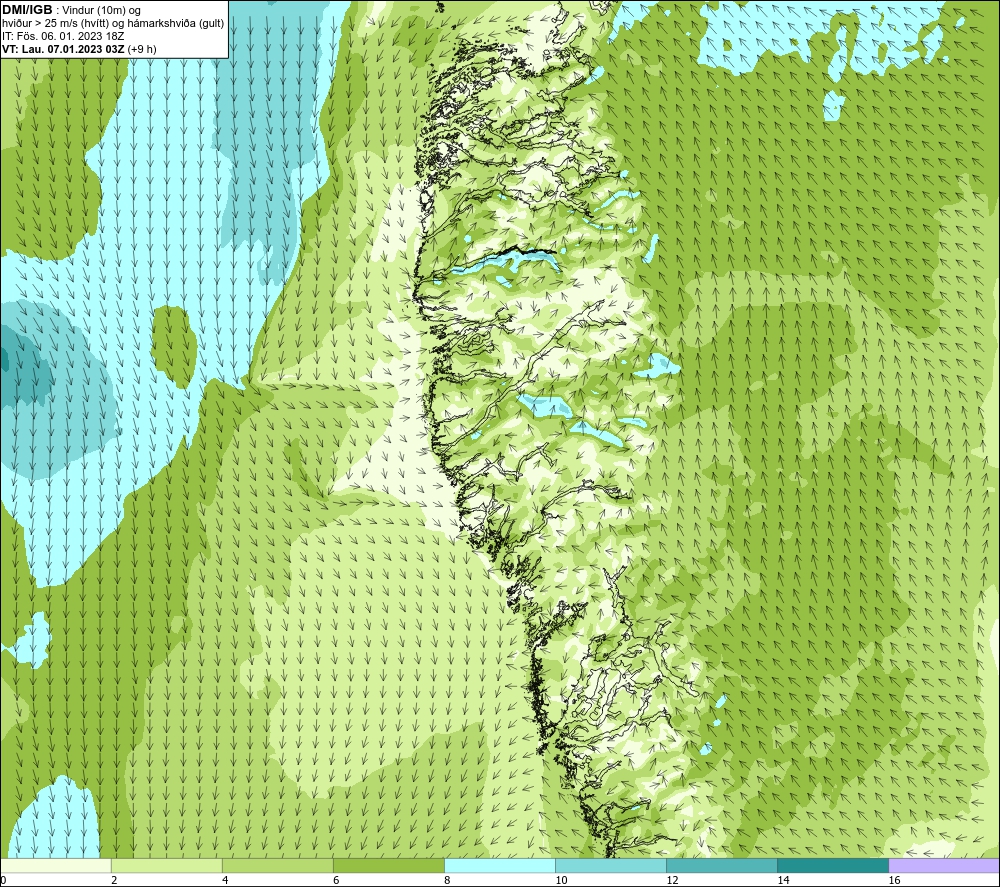
Task: Click the 2–4 m/s light green legend swatch
Action: coord(166,865)
